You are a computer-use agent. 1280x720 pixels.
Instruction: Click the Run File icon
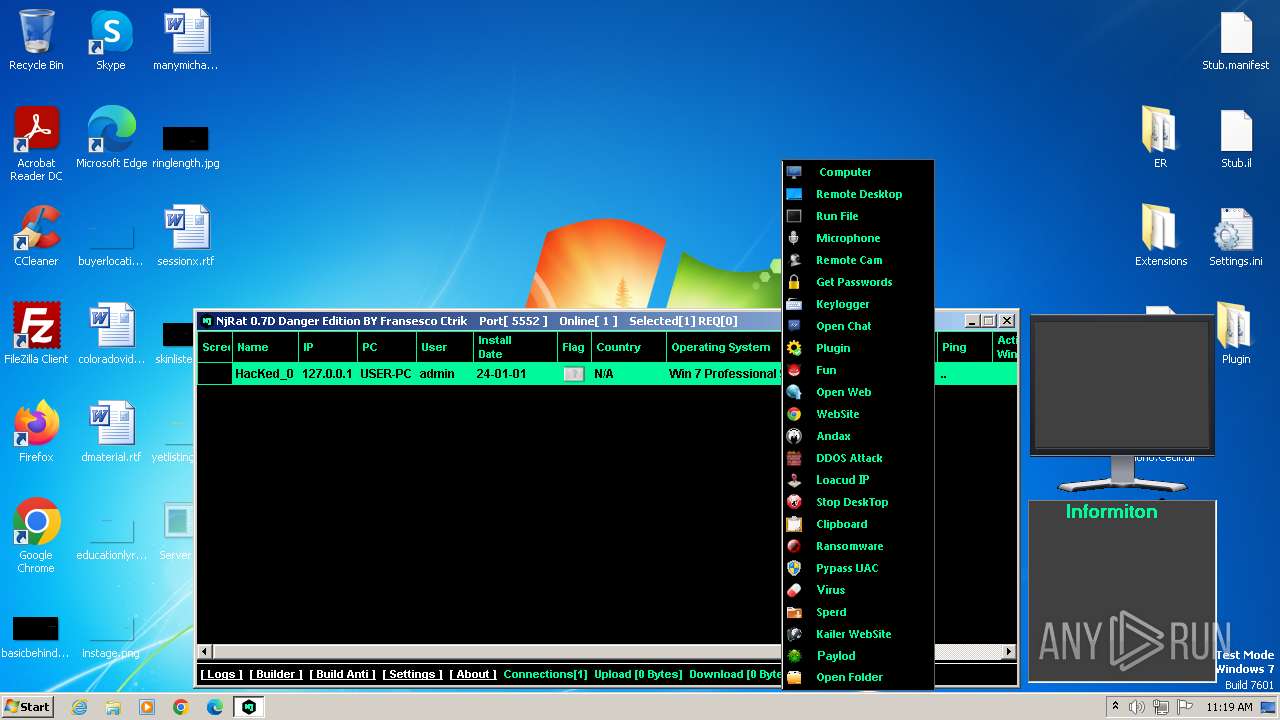click(794, 216)
